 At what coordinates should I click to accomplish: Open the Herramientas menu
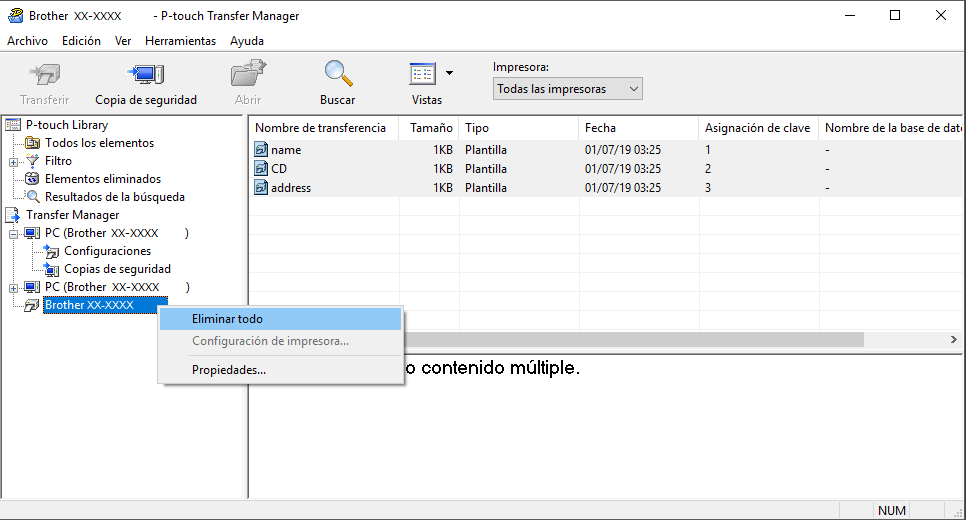[x=181, y=41]
